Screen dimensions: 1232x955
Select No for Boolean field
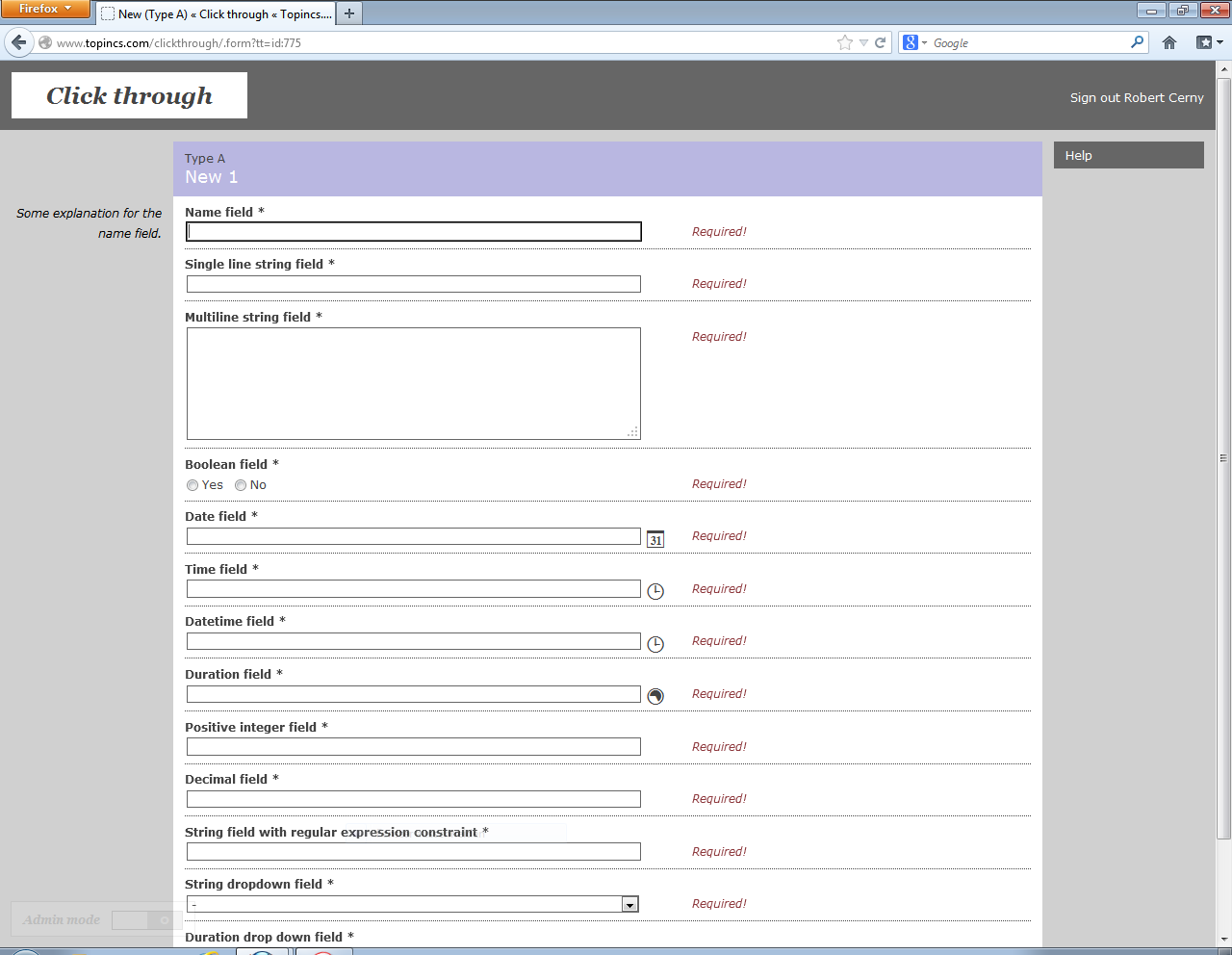click(241, 485)
